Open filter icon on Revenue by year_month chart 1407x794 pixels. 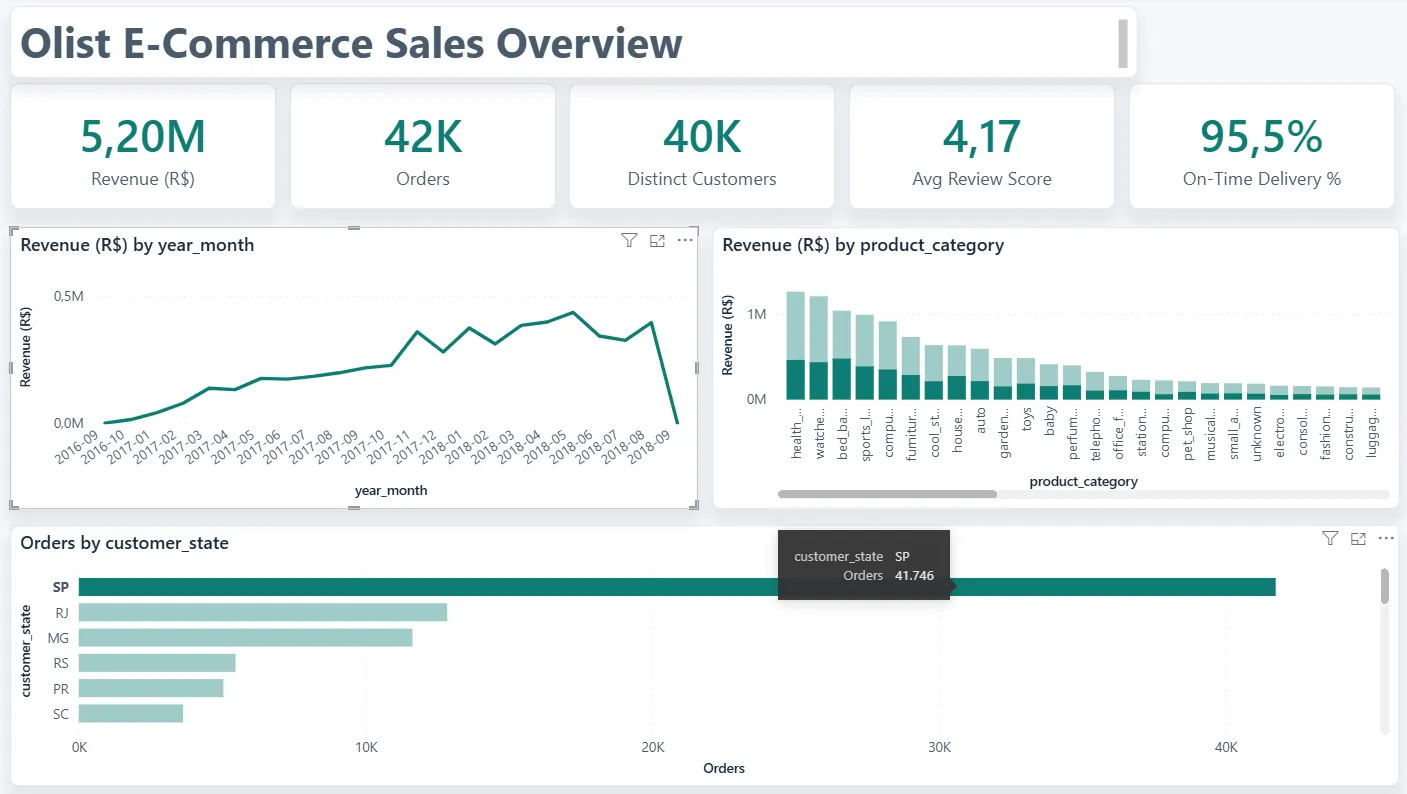tap(629, 240)
